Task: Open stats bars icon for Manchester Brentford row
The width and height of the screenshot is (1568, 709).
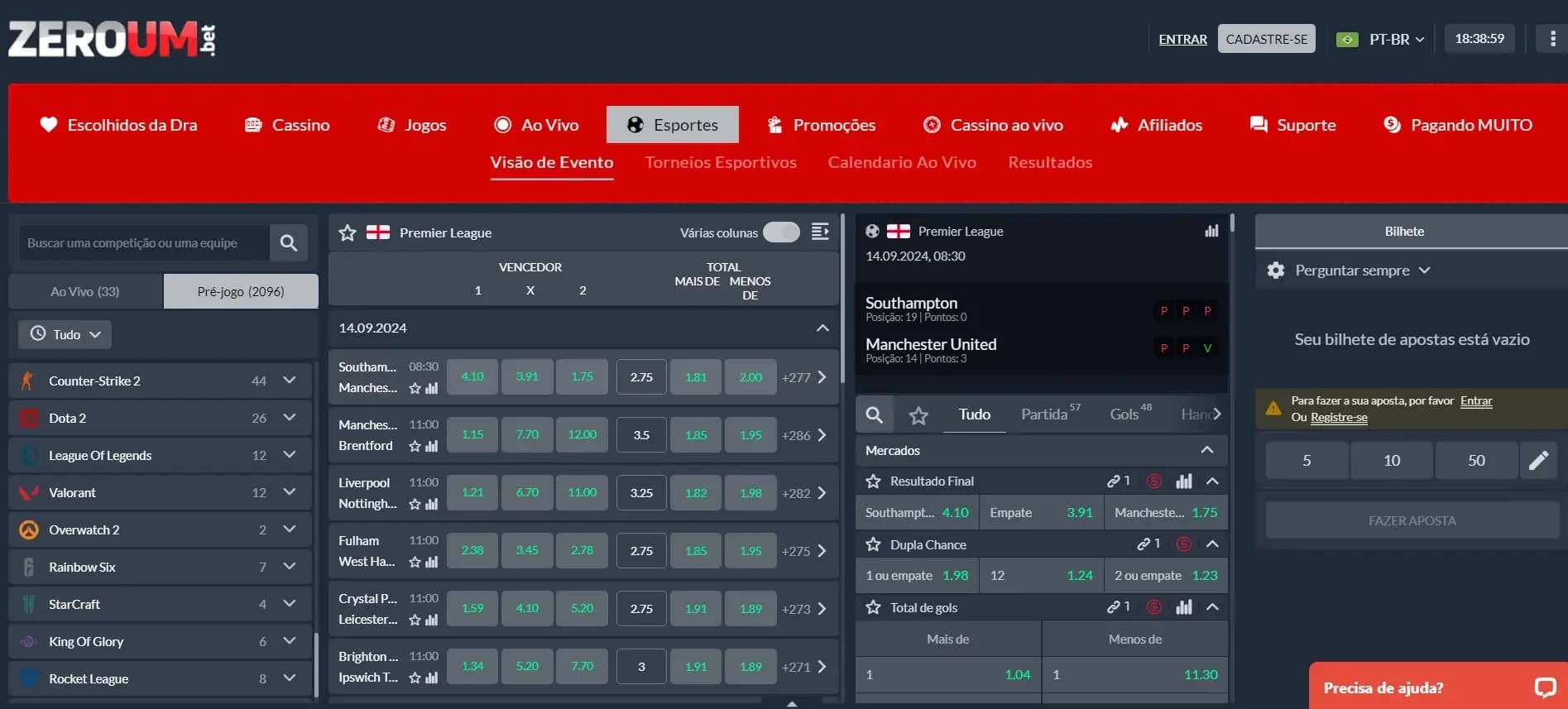Action: click(432, 446)
